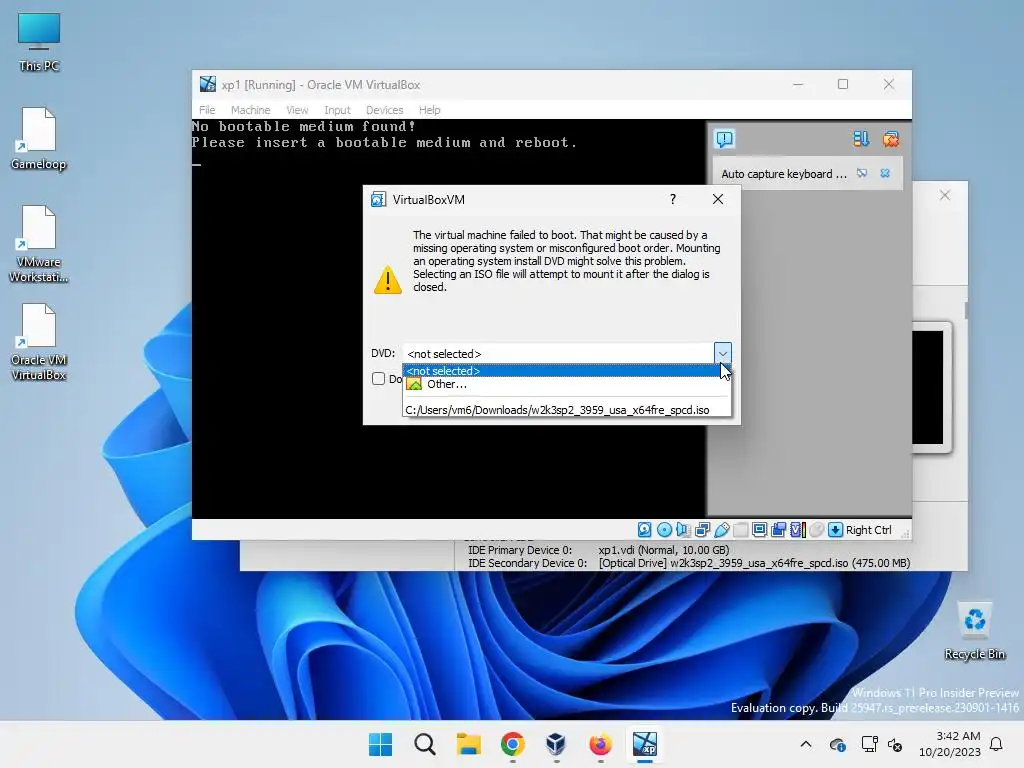Open the Machine menu
1024x768 pixels.
point(250,110)
